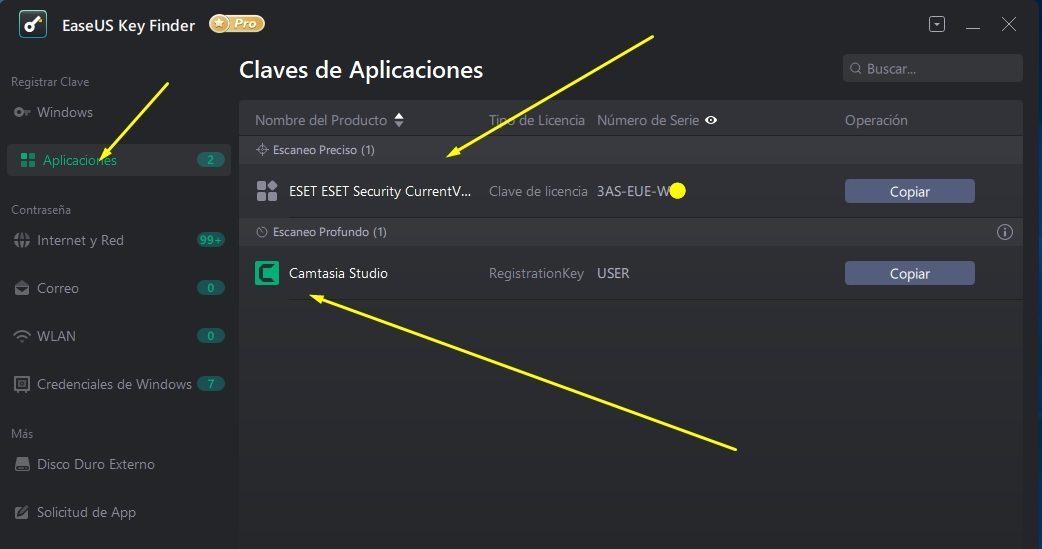
Task: Click the drive icon beside Disco Duro Externo
Action: (x=22, y=464)
